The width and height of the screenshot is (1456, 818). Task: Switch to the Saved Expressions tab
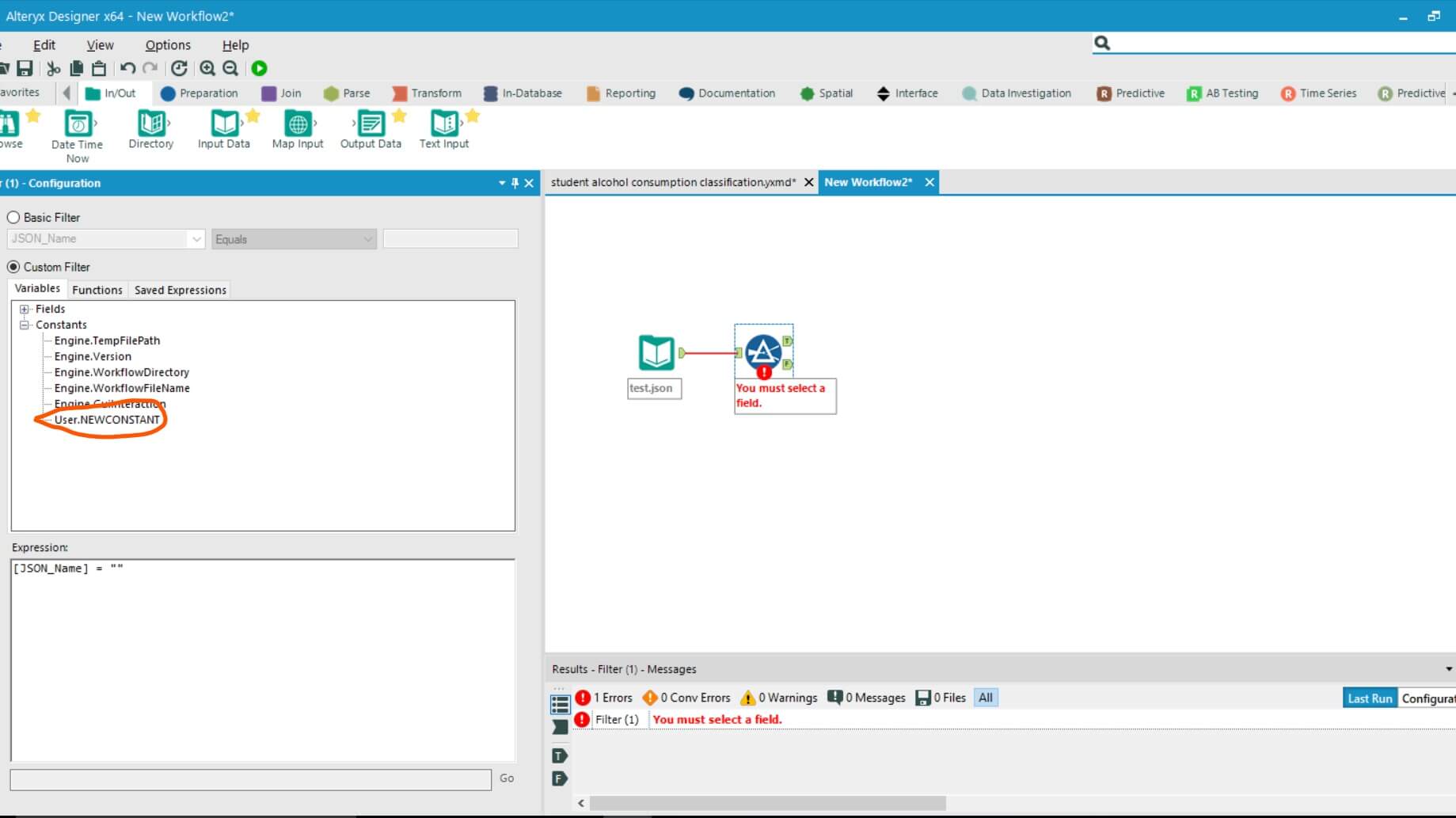(181, 290)
